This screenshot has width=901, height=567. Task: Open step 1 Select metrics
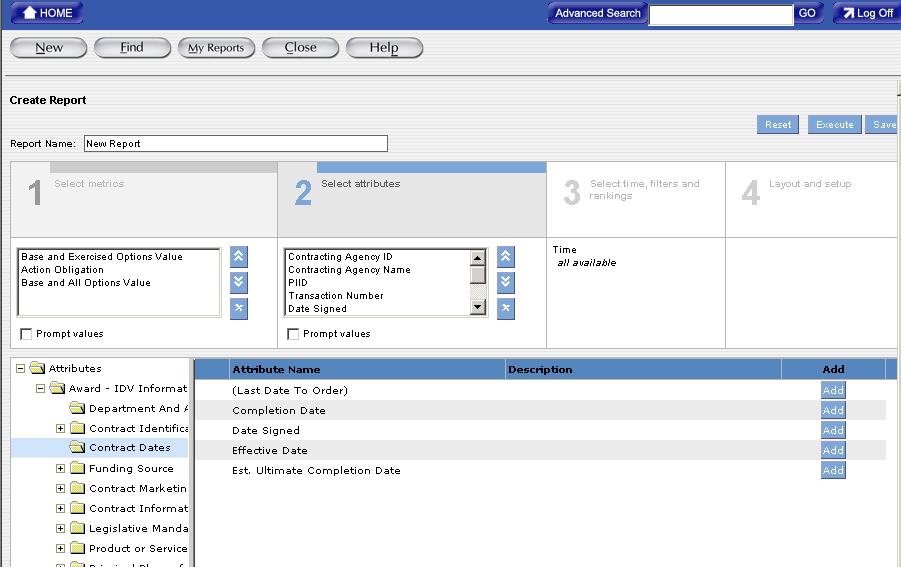coord(88,184)
